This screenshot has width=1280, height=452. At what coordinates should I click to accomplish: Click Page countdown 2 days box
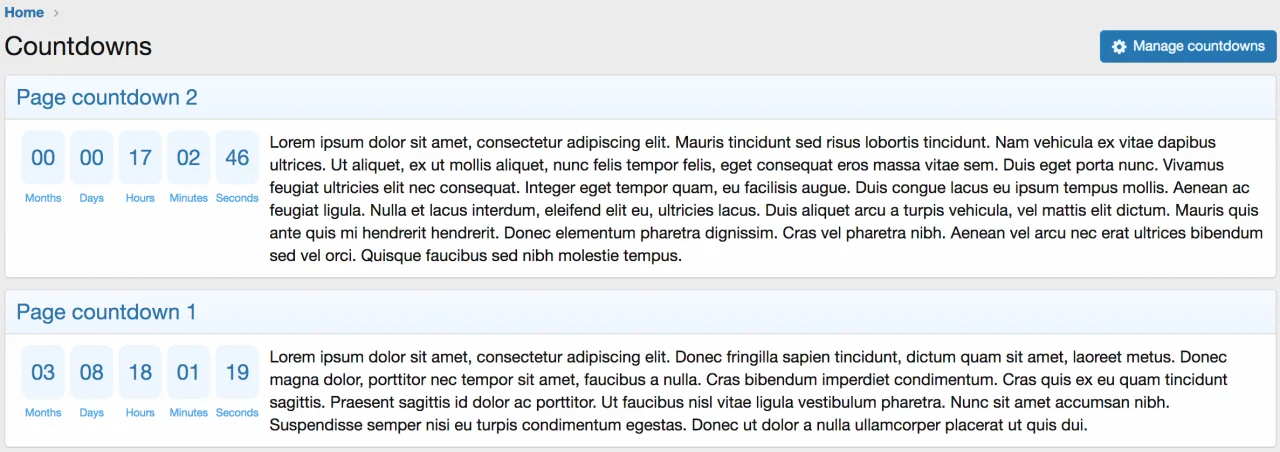(x=92, y=157)
